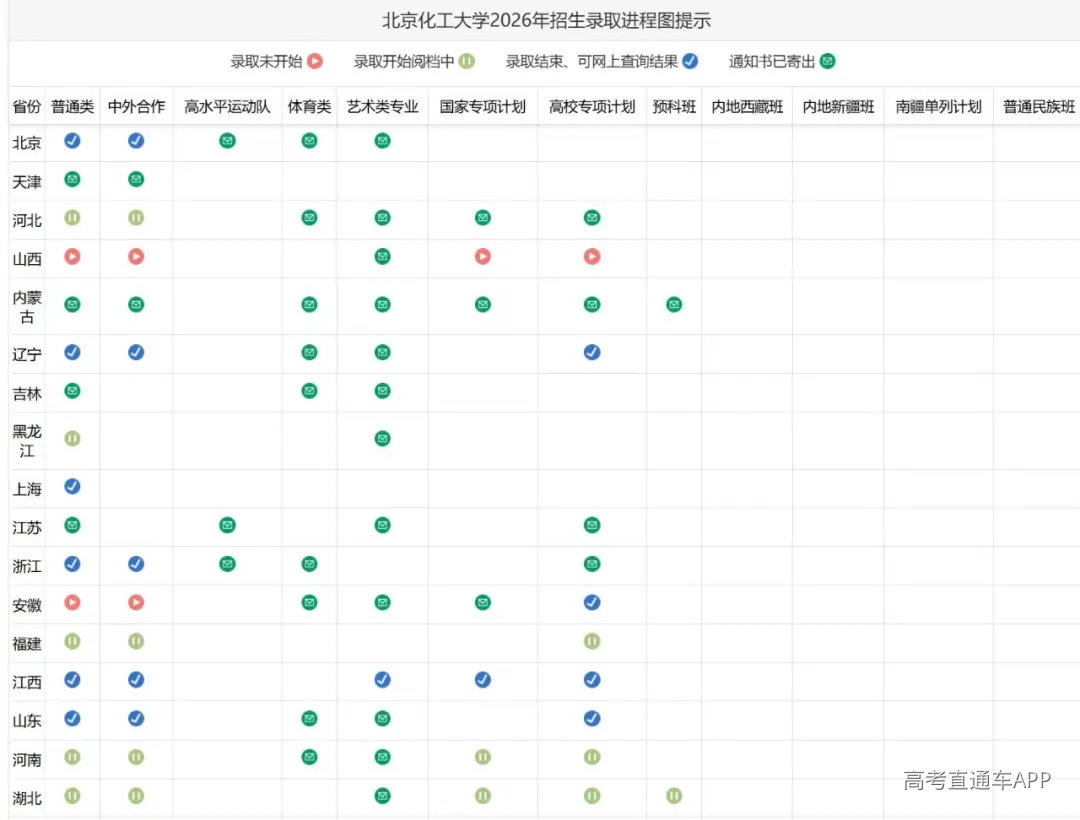
Task: Click 河北 普通类 pause status icon
Action: point(72,218)
